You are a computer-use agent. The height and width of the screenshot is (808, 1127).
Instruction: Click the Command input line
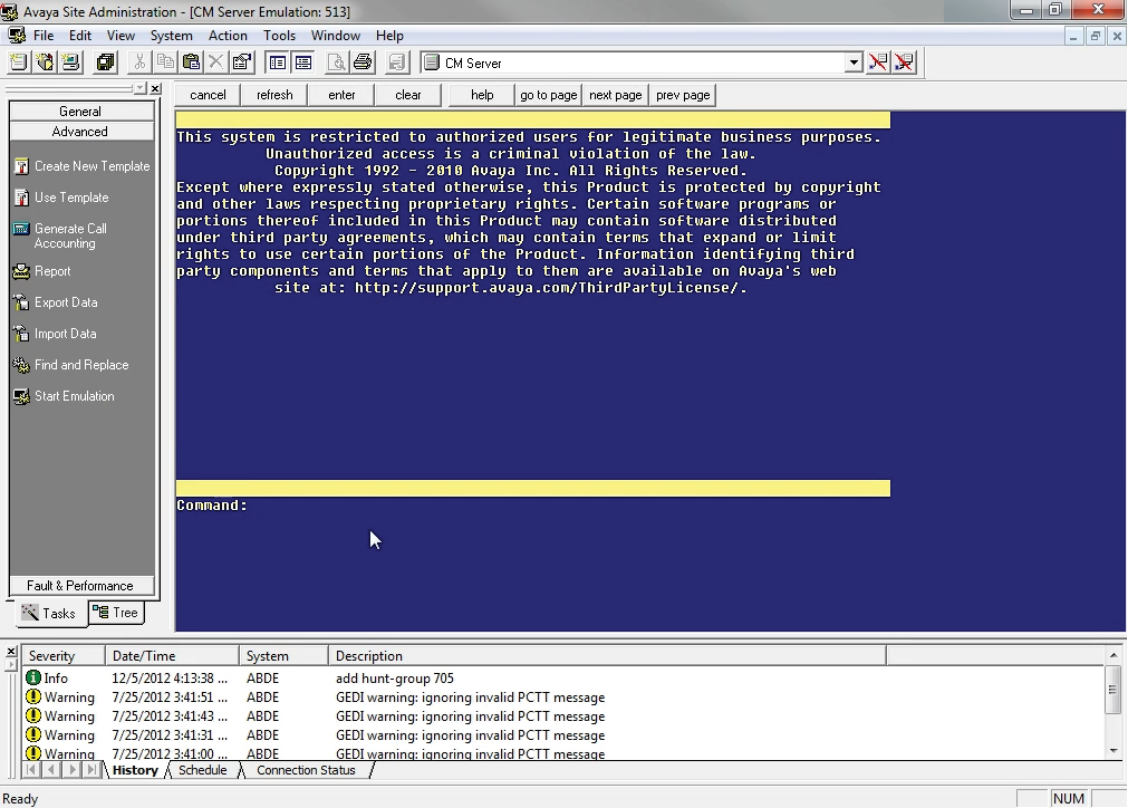click(533, 505)
